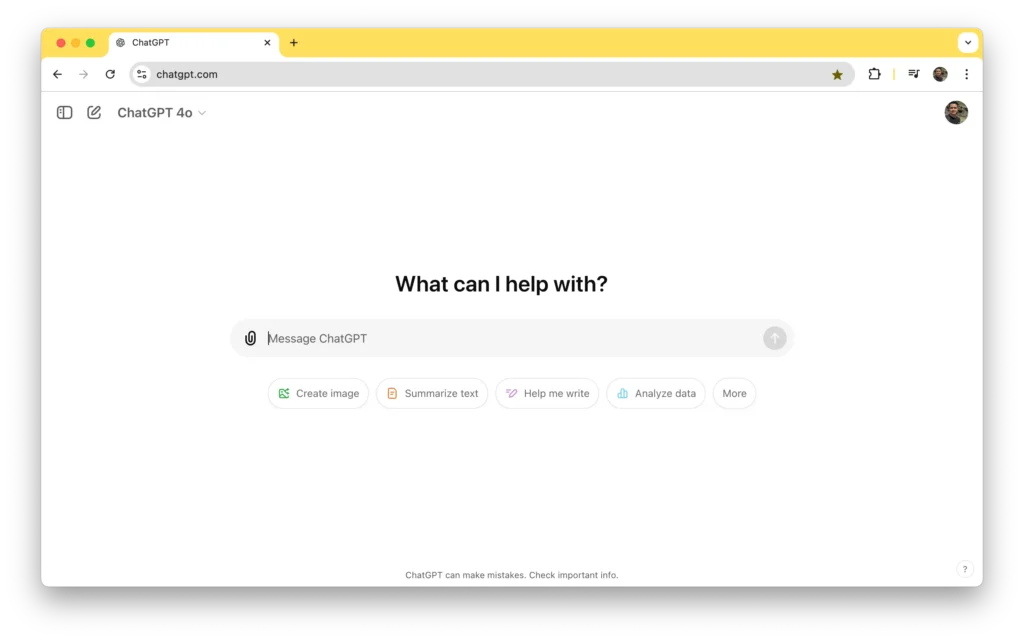This screenshot has height=641, width=1024.
Task: Open the ChatGPT account profile avatar
Action: point(955,112)
